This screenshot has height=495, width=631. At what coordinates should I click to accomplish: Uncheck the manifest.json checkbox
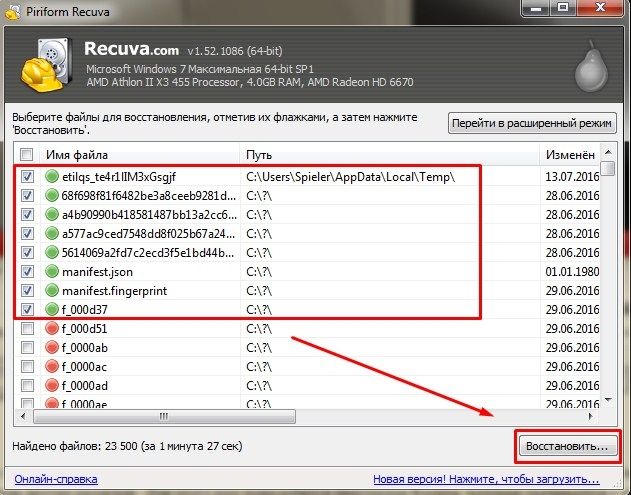coord(27,272)
